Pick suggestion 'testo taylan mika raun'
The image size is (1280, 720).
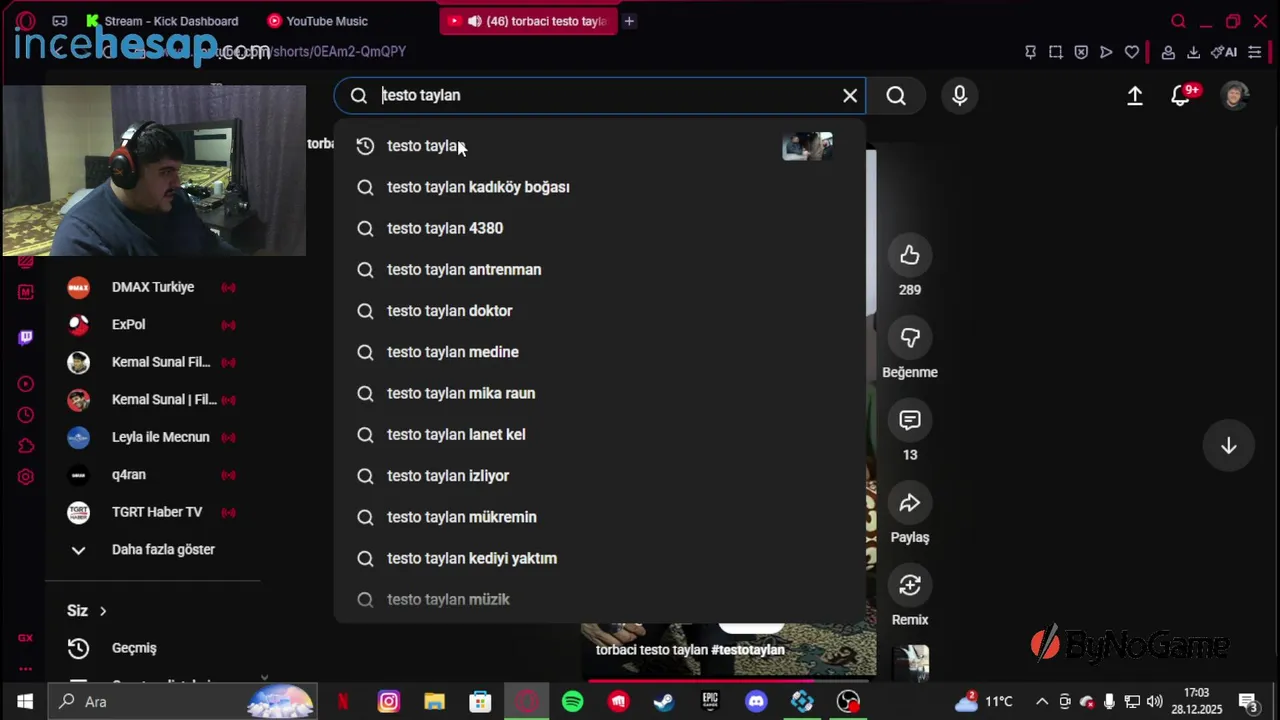coord(600,393)
